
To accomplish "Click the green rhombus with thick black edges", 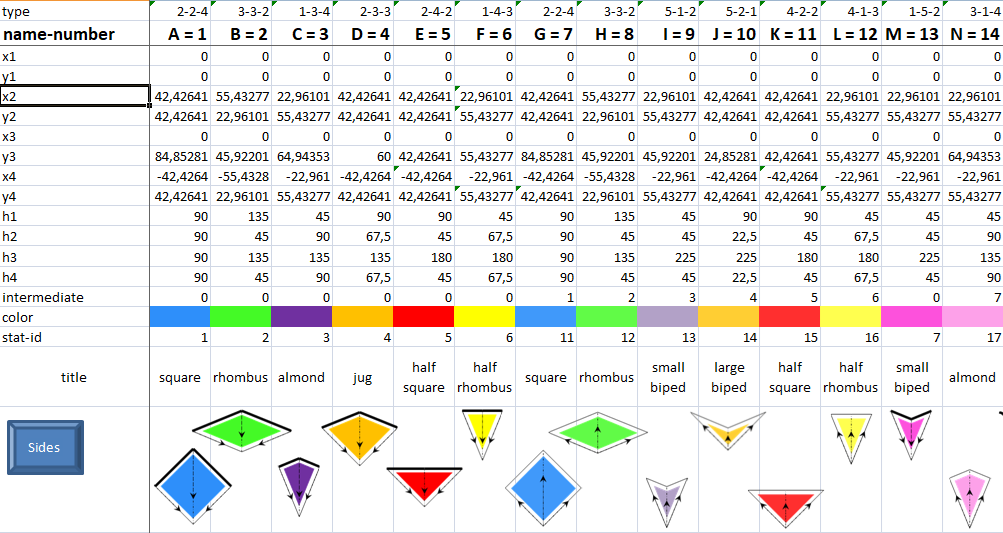I will click(241, 428).
